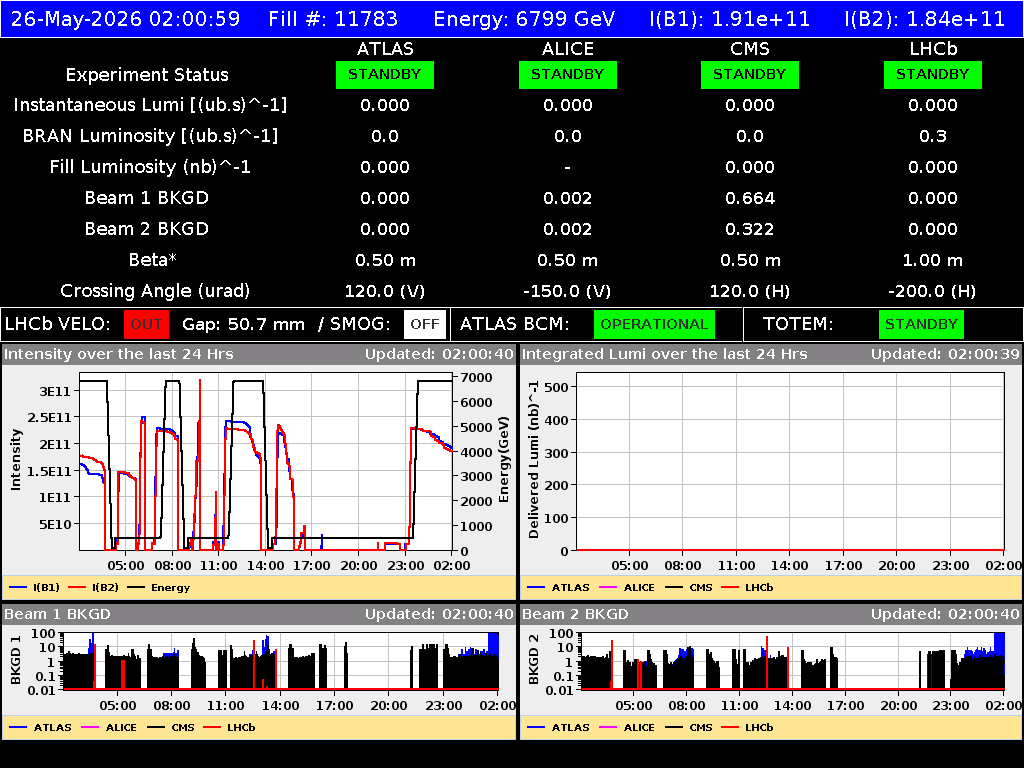Click the ALICE STANDBY status indicator
The height and width of the screenshot is (768, 1024).
[568, 74]
